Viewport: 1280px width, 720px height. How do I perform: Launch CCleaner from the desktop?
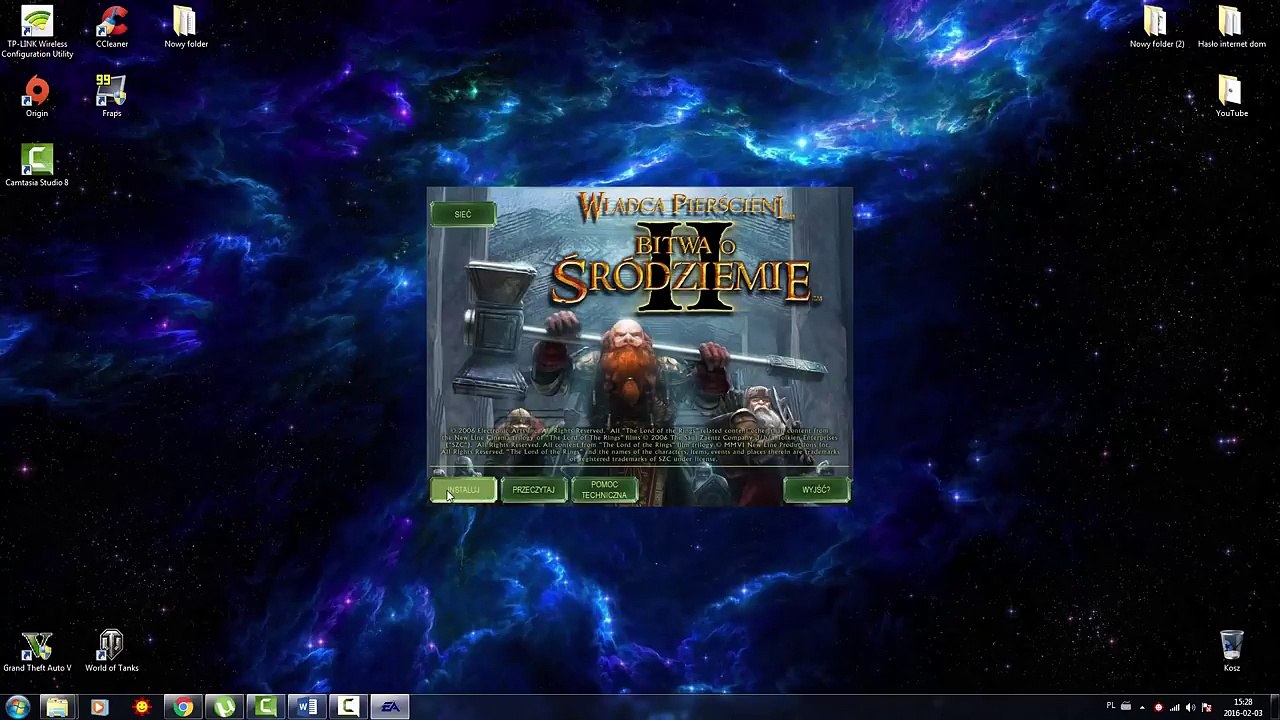coord(112,28)
